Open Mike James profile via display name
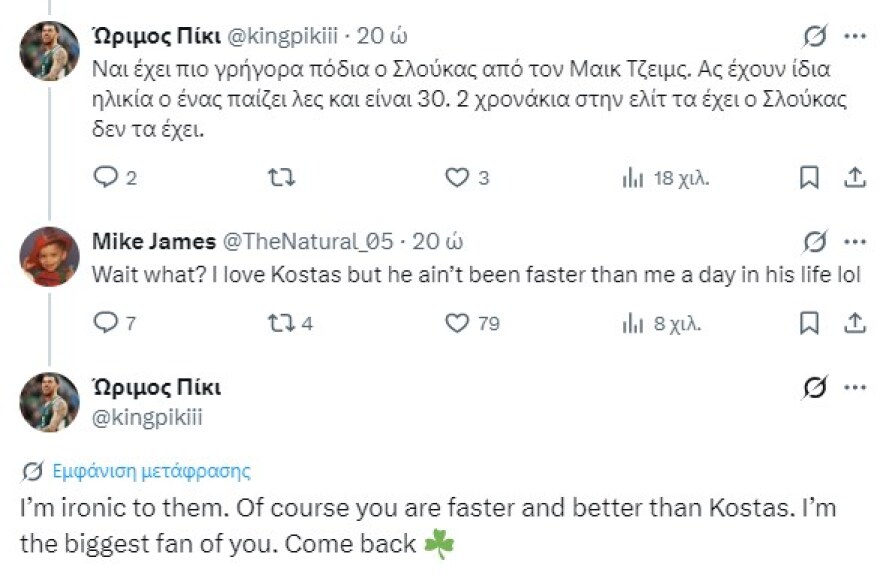This screenshot has width=880, height=575. tap(153, 242)
